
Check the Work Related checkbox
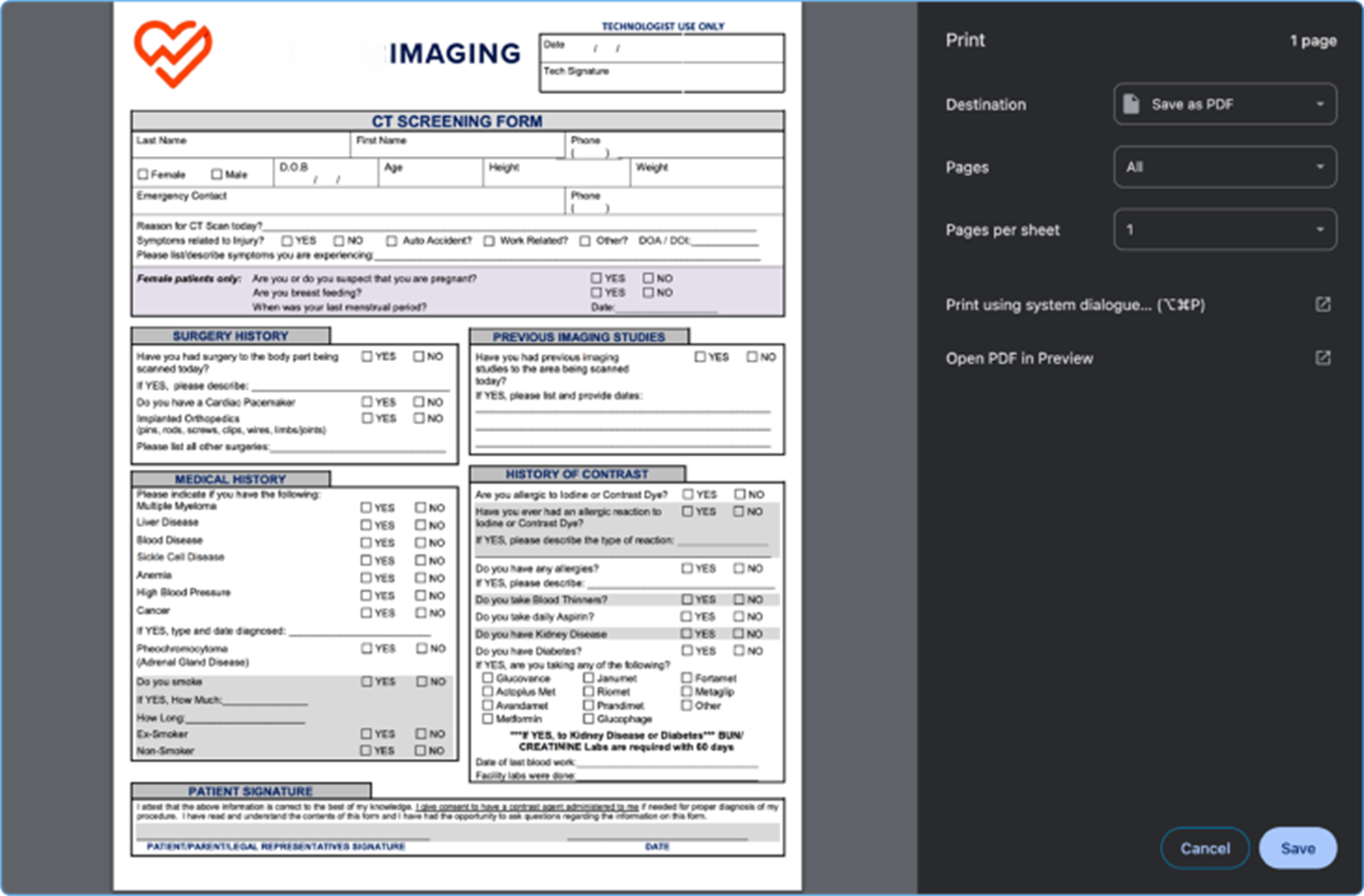489,240
